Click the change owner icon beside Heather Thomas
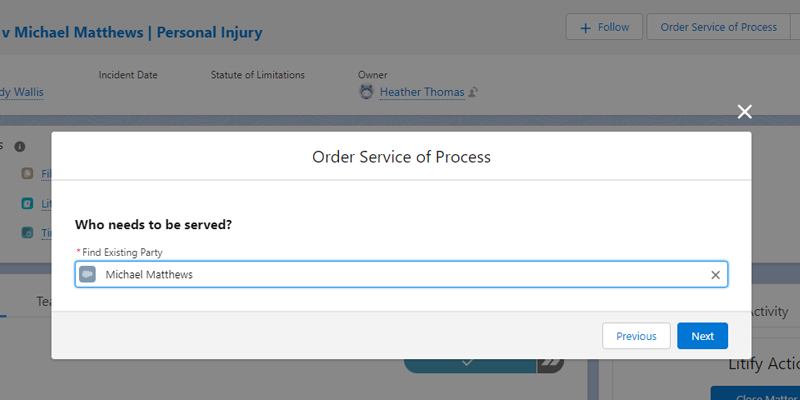Viewport: 800px width, 400px height. point(473,93)
